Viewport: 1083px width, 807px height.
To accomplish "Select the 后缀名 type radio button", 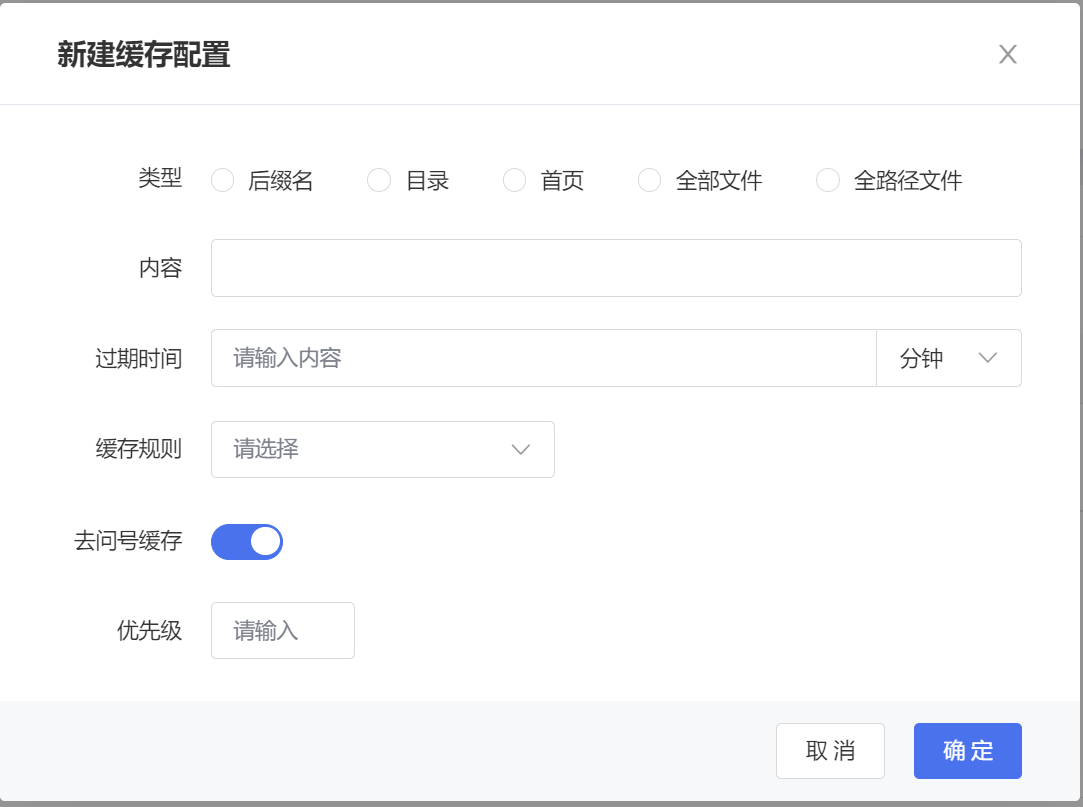I will click(223, 181).
